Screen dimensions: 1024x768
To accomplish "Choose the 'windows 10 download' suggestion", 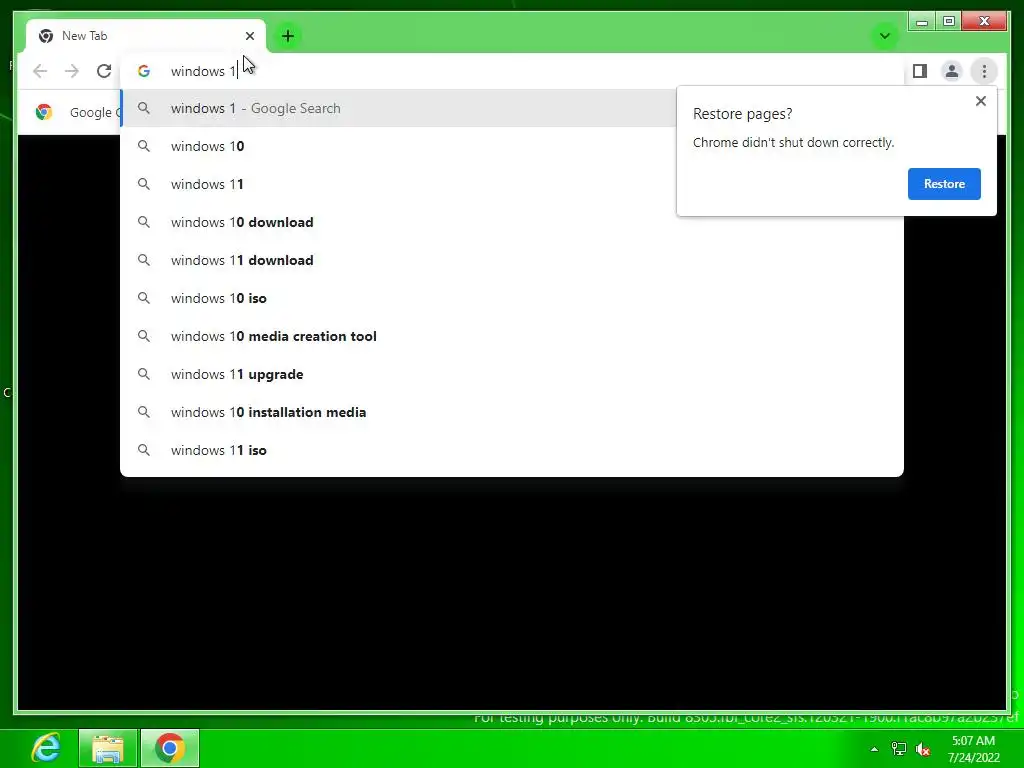I will pos(511,222).
